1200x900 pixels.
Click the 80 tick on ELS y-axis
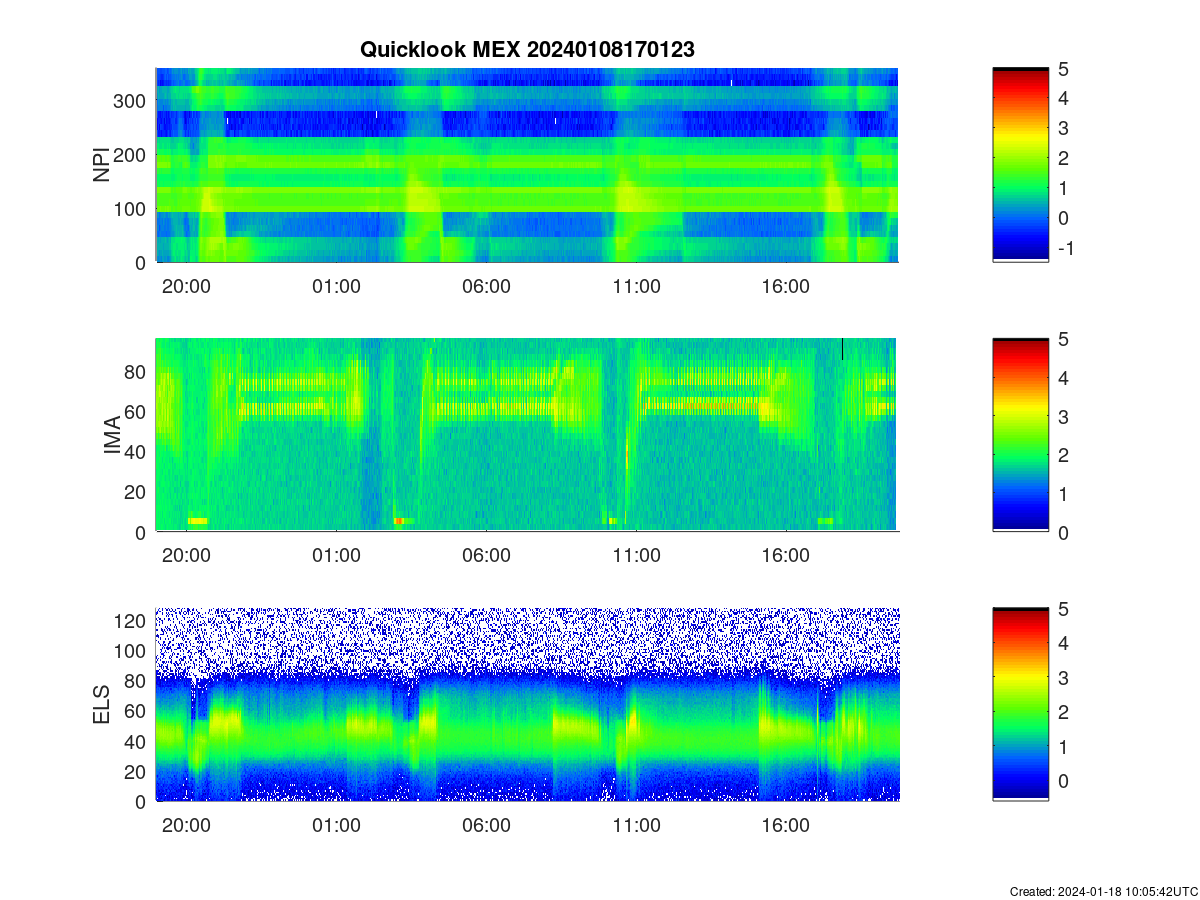tap(136, 681)
